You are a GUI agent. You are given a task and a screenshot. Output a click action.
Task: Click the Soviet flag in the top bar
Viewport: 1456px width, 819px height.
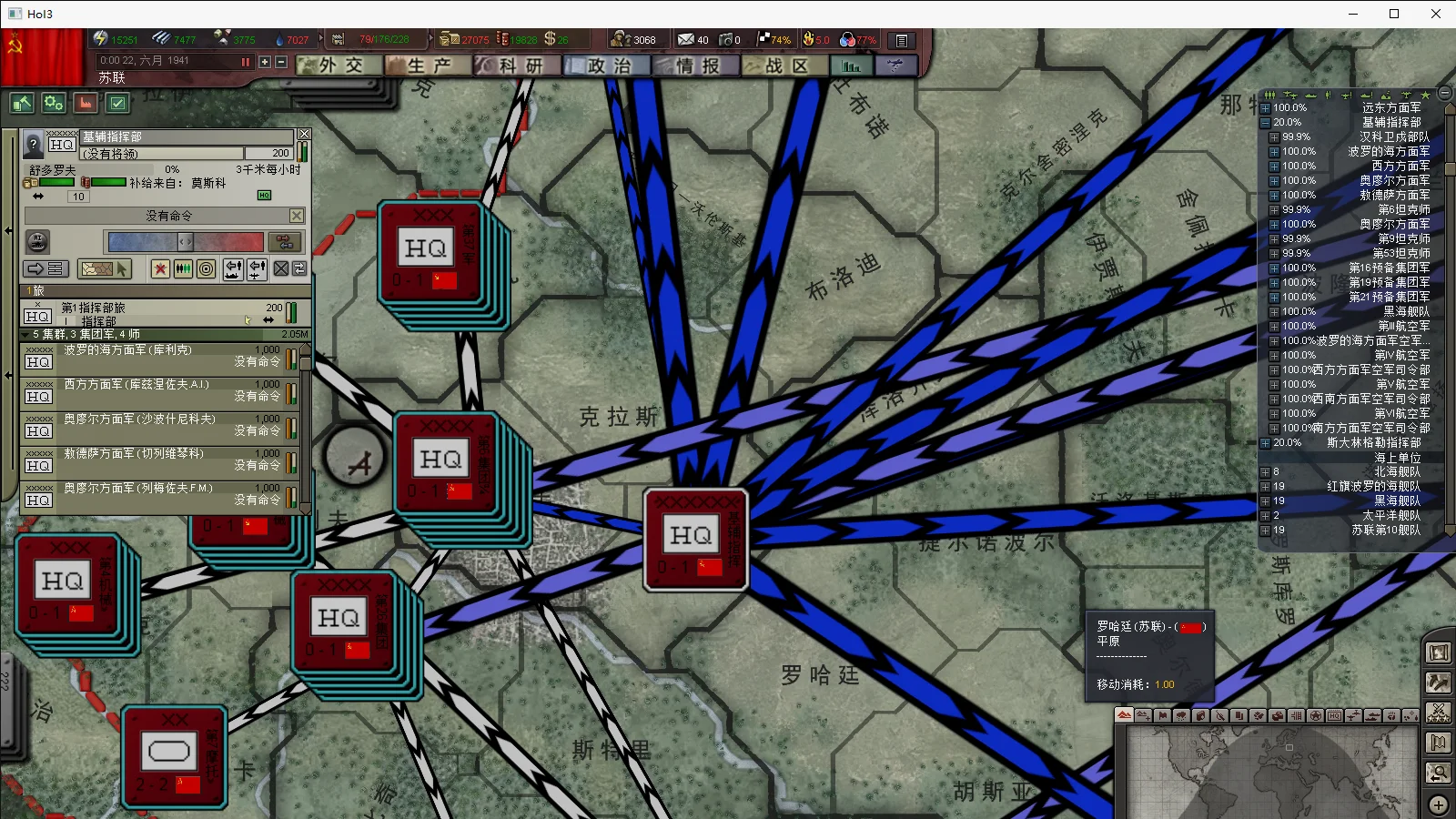point(42,56)
